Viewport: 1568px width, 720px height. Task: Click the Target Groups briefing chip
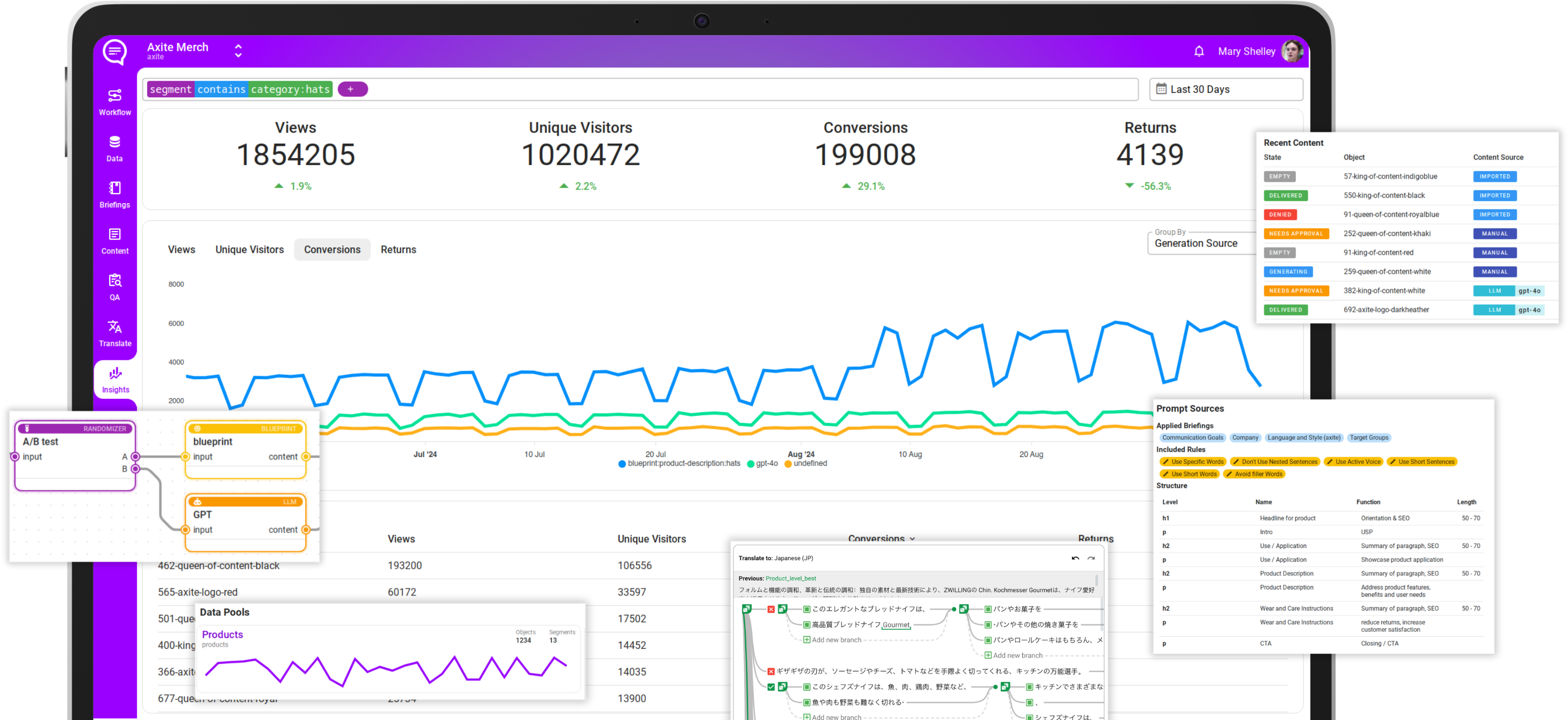[1369, 437]
